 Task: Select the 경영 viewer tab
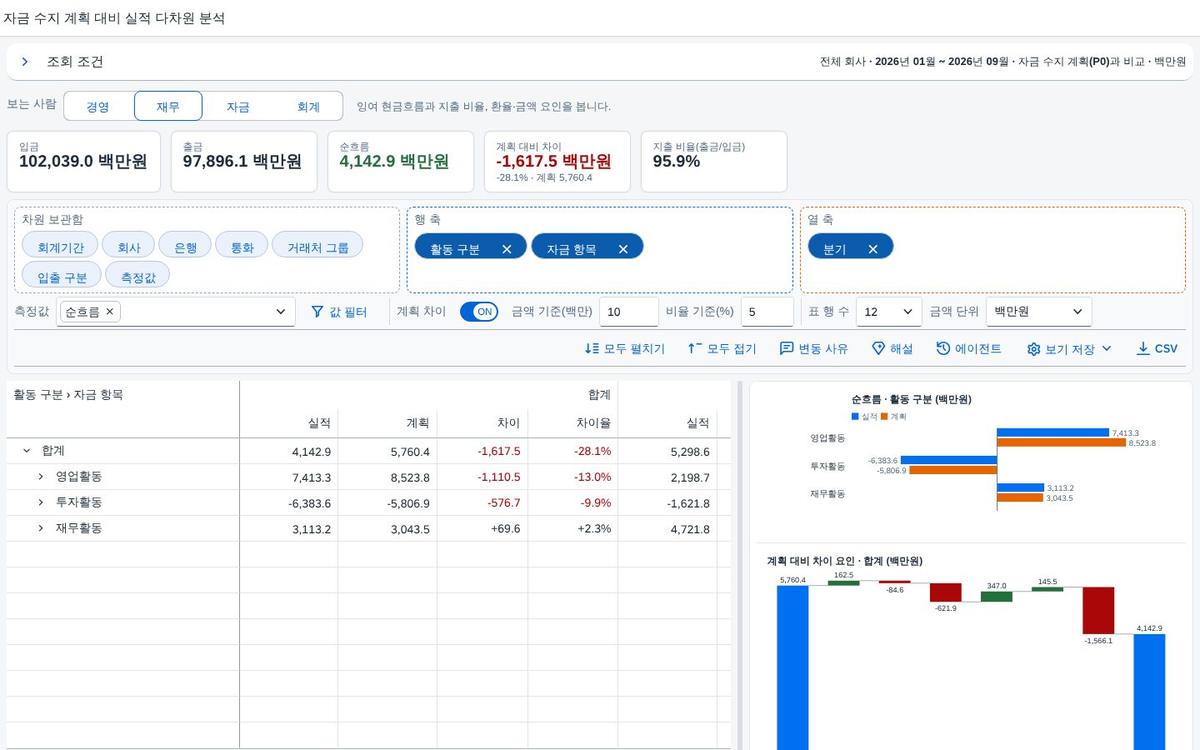98,106
